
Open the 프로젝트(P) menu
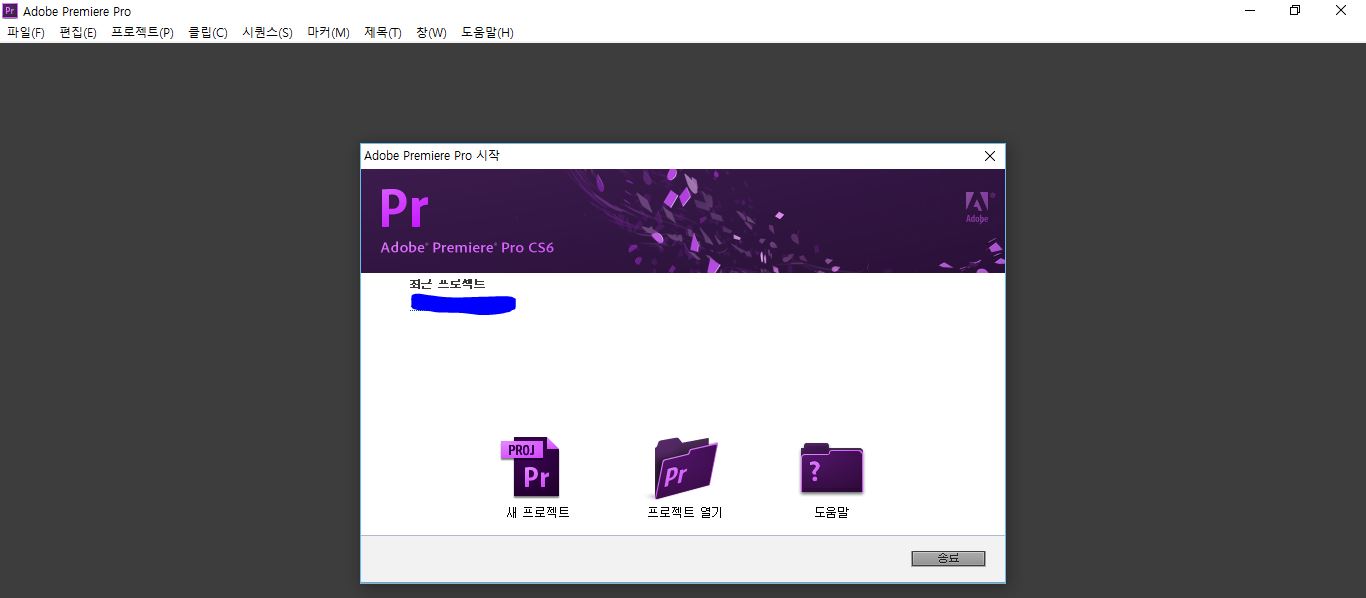tap(142, 33)
